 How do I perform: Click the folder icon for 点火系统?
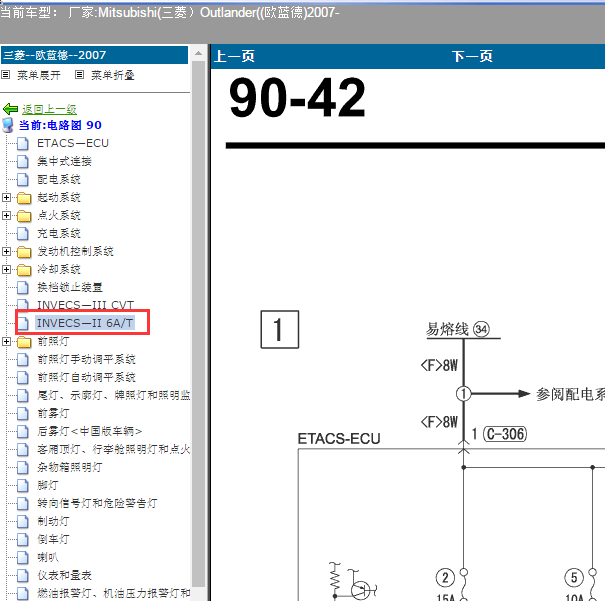[24, 215]
